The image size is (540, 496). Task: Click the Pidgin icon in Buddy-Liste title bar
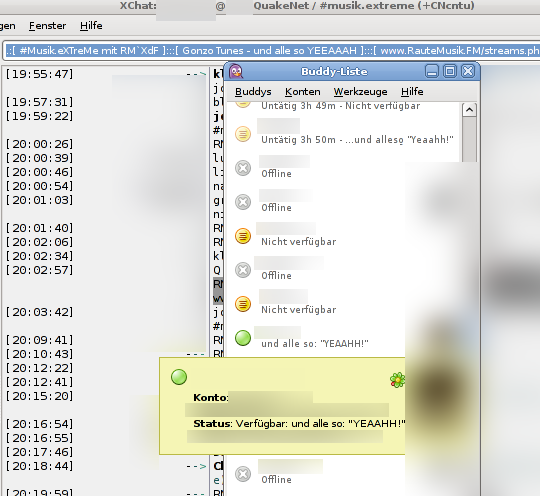(x=236, y=72)
